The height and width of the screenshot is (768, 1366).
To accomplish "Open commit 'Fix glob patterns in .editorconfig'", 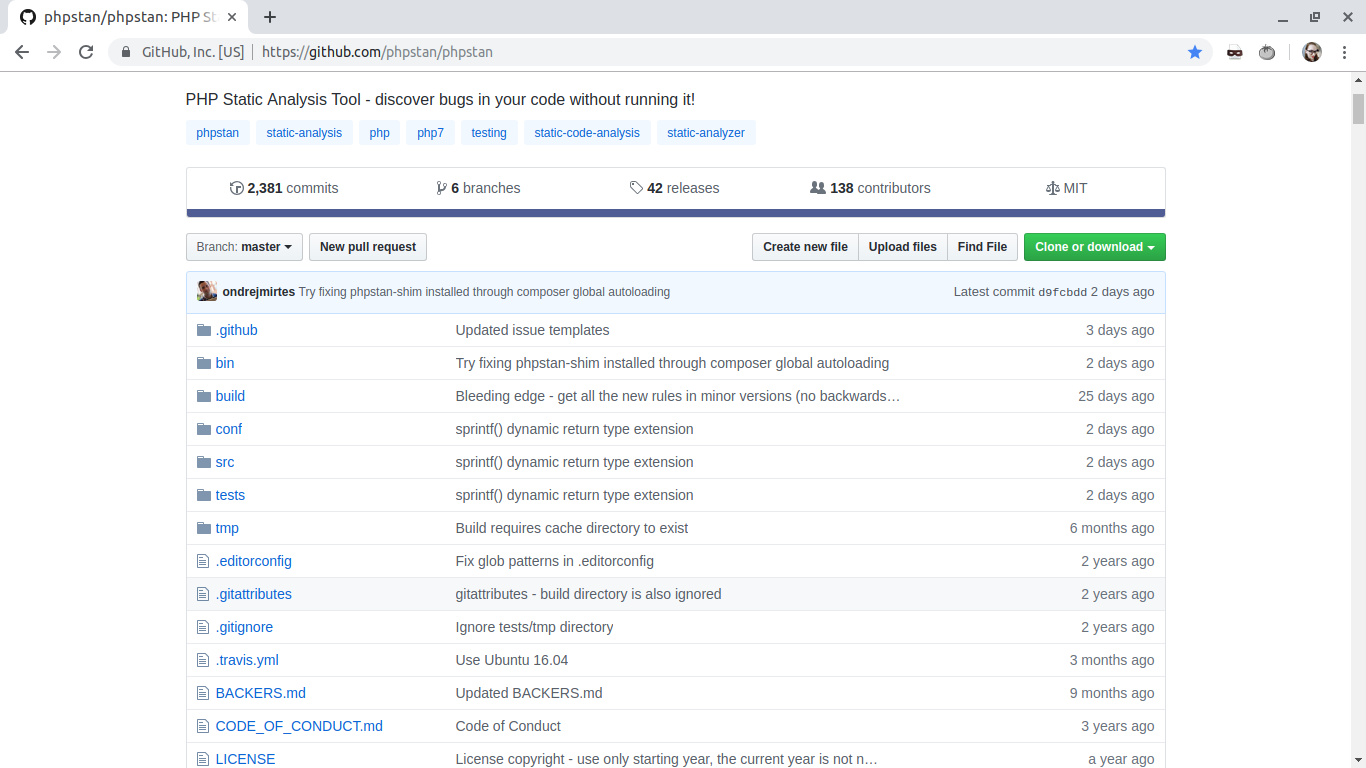I will [555, 561].
